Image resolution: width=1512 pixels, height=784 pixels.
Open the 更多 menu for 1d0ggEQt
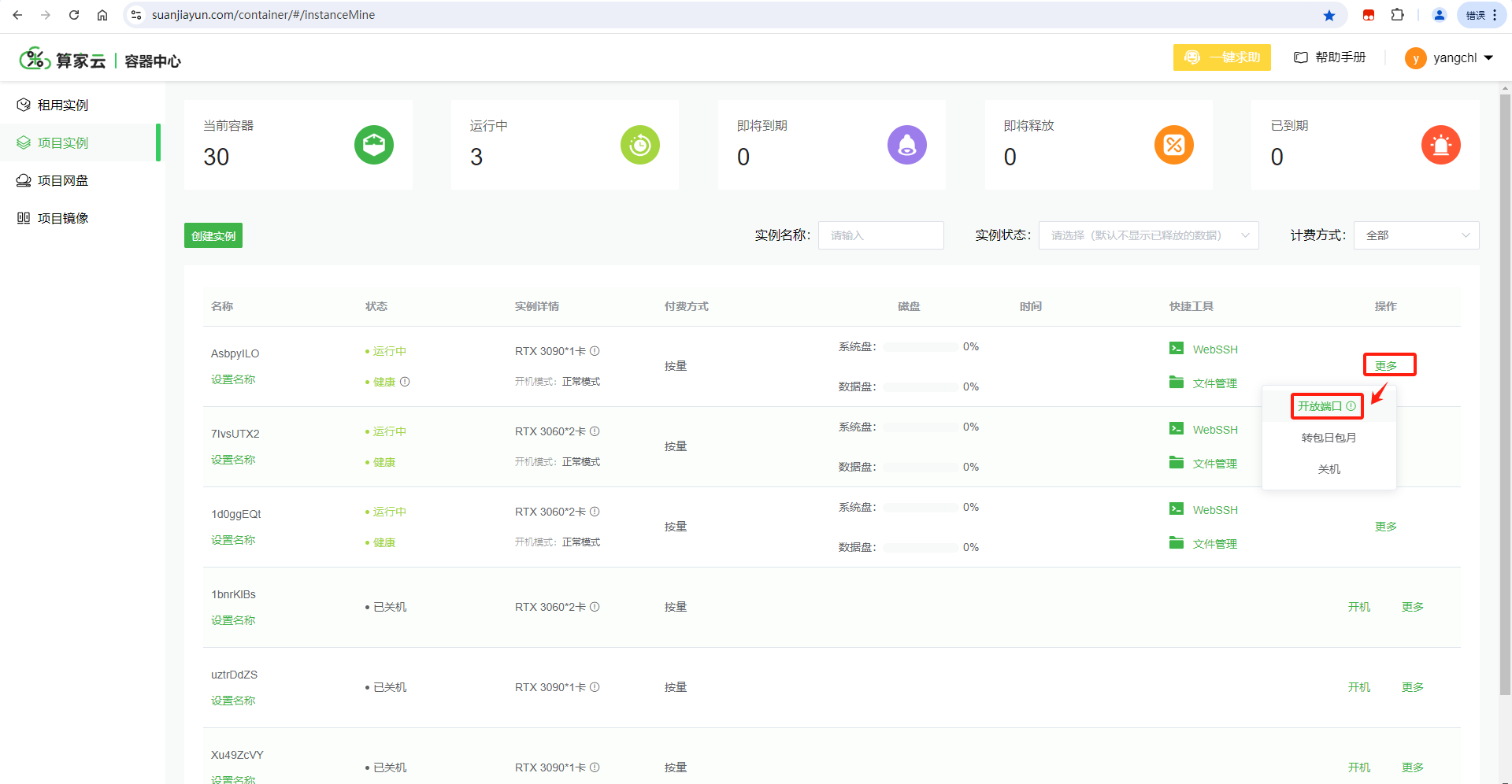coord(1386,527)
